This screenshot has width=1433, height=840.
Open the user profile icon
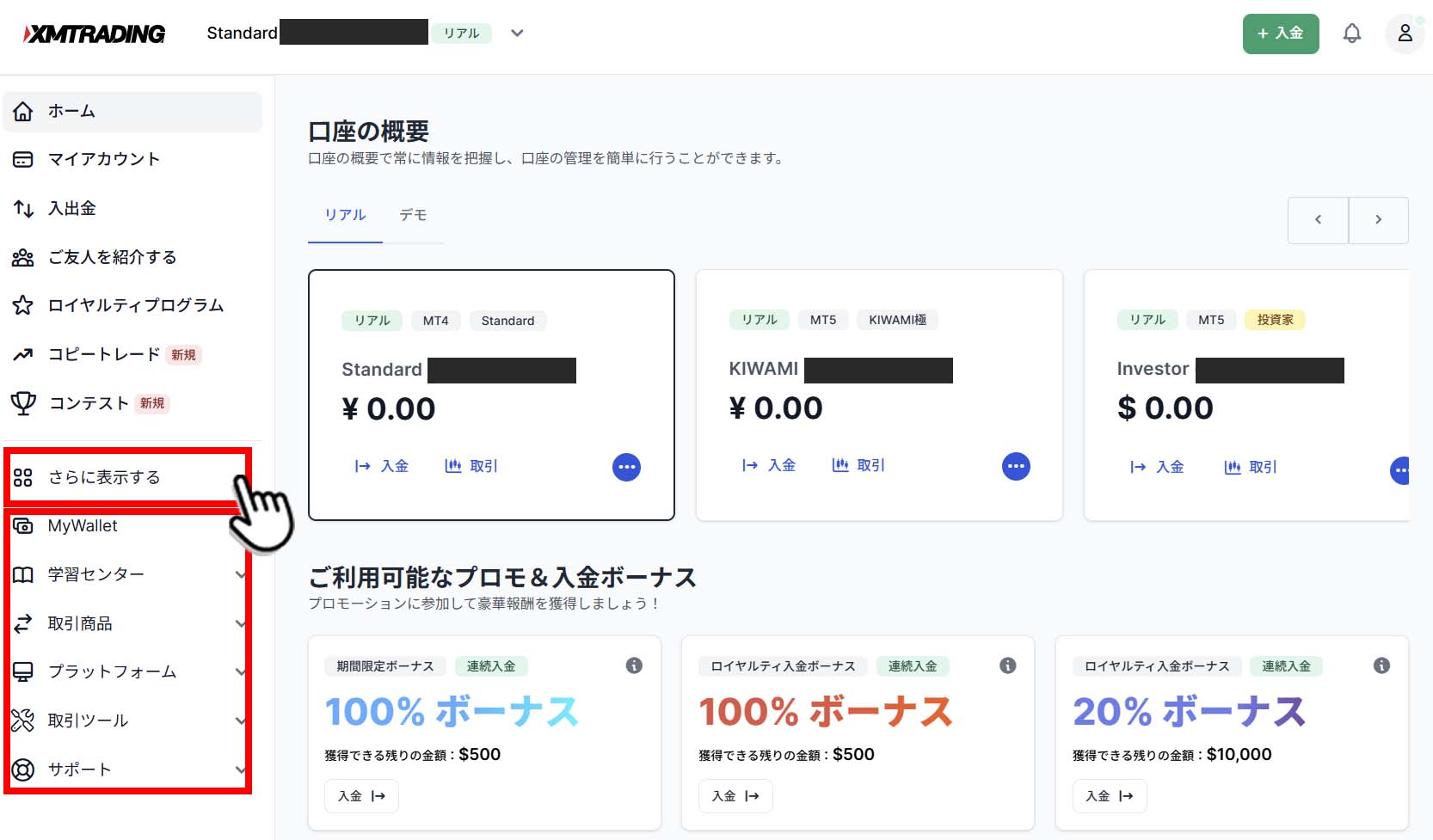point(1405,34)
